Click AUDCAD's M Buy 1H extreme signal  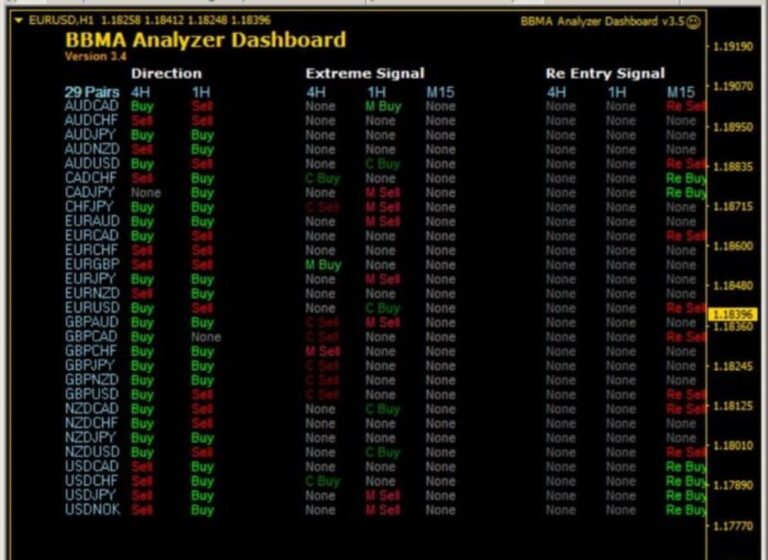pos(383,106)
